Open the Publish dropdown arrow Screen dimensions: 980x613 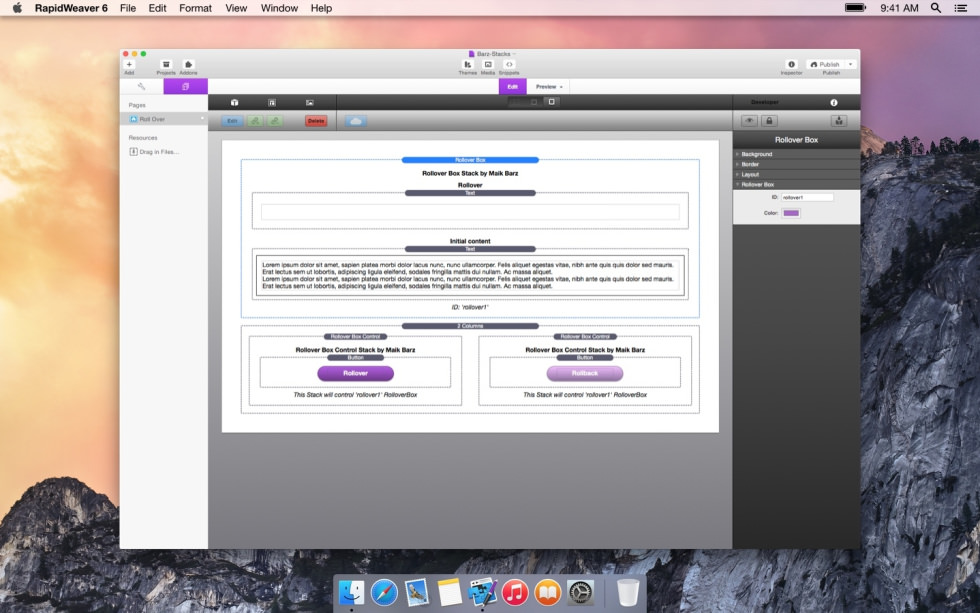pyautogui.click(x=851, y=64)
